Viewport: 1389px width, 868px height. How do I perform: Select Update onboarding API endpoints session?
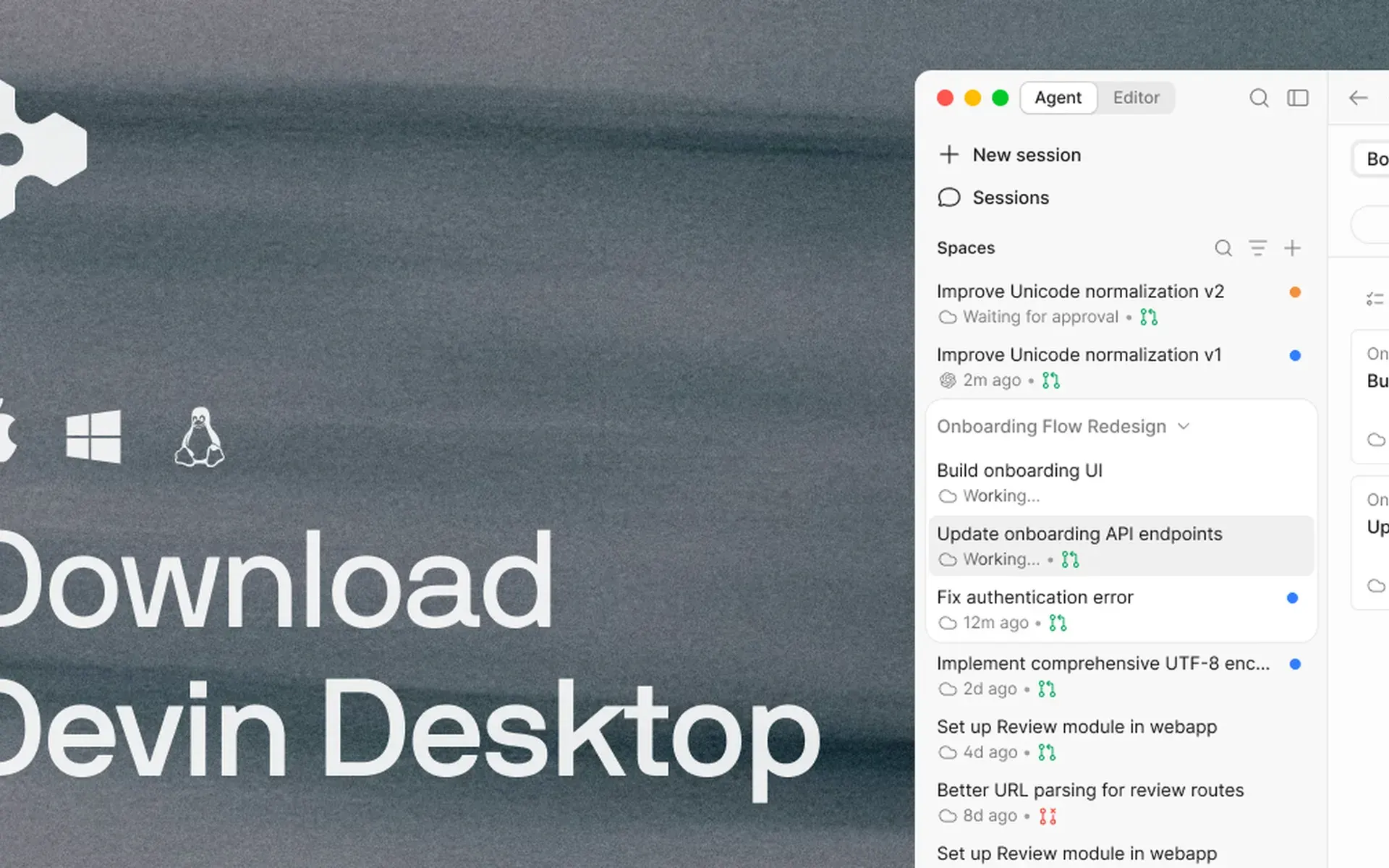click(x=1120, y=546)
